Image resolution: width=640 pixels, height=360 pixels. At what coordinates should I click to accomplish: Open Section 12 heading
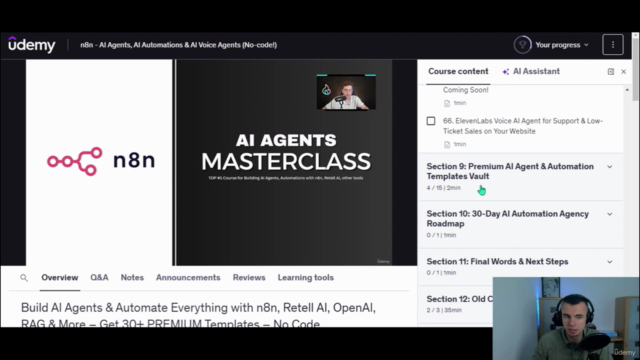(x=459, y=299)
